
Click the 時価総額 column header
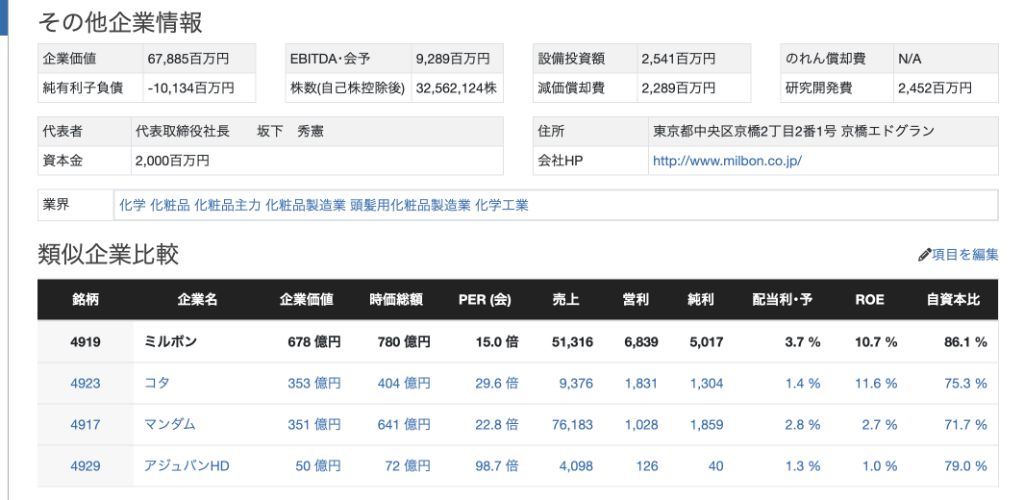(396, 300)
